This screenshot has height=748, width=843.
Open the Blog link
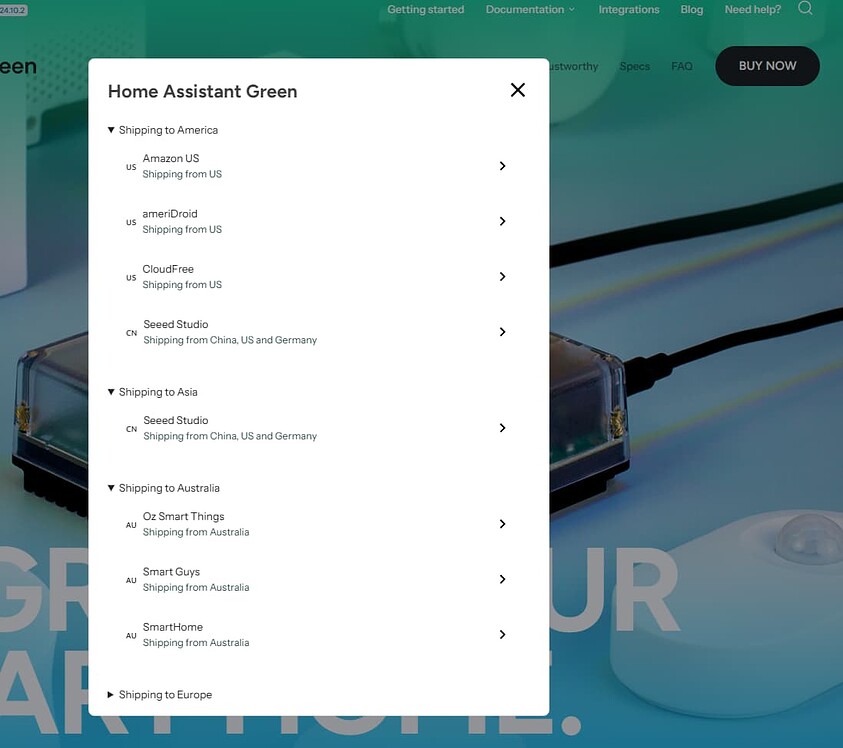691,9
